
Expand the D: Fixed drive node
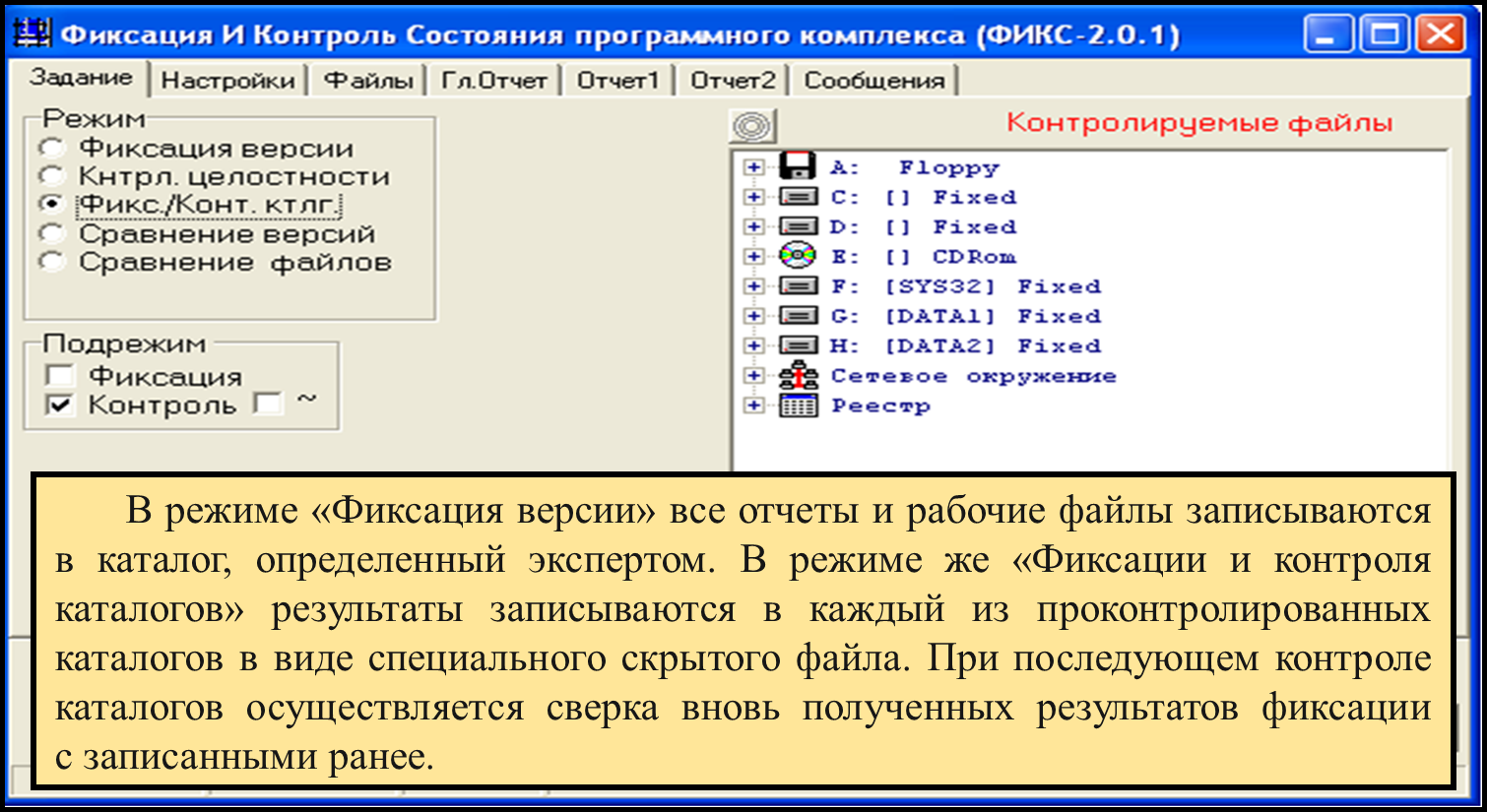coord(753,226)
